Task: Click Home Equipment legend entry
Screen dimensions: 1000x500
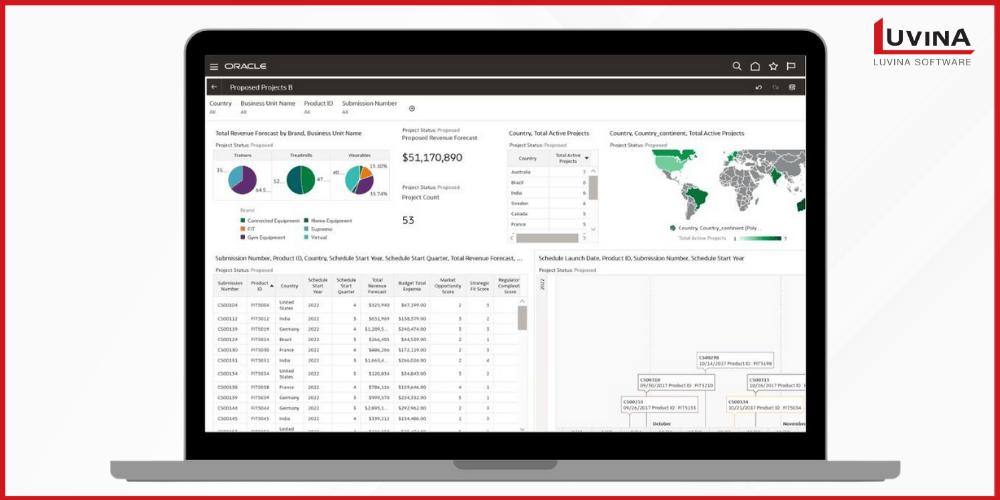Action: click(x=328, y=221)
